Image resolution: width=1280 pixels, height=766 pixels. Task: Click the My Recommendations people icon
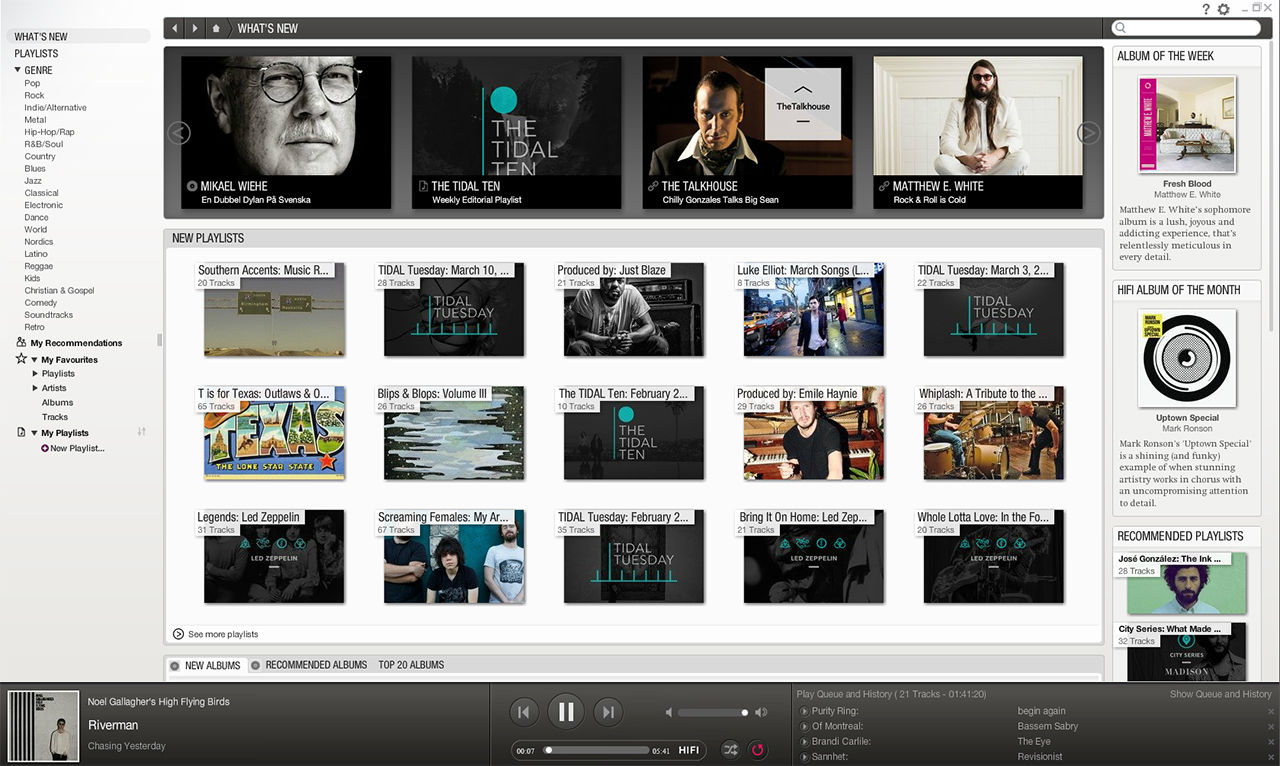[x=21, y=343]
